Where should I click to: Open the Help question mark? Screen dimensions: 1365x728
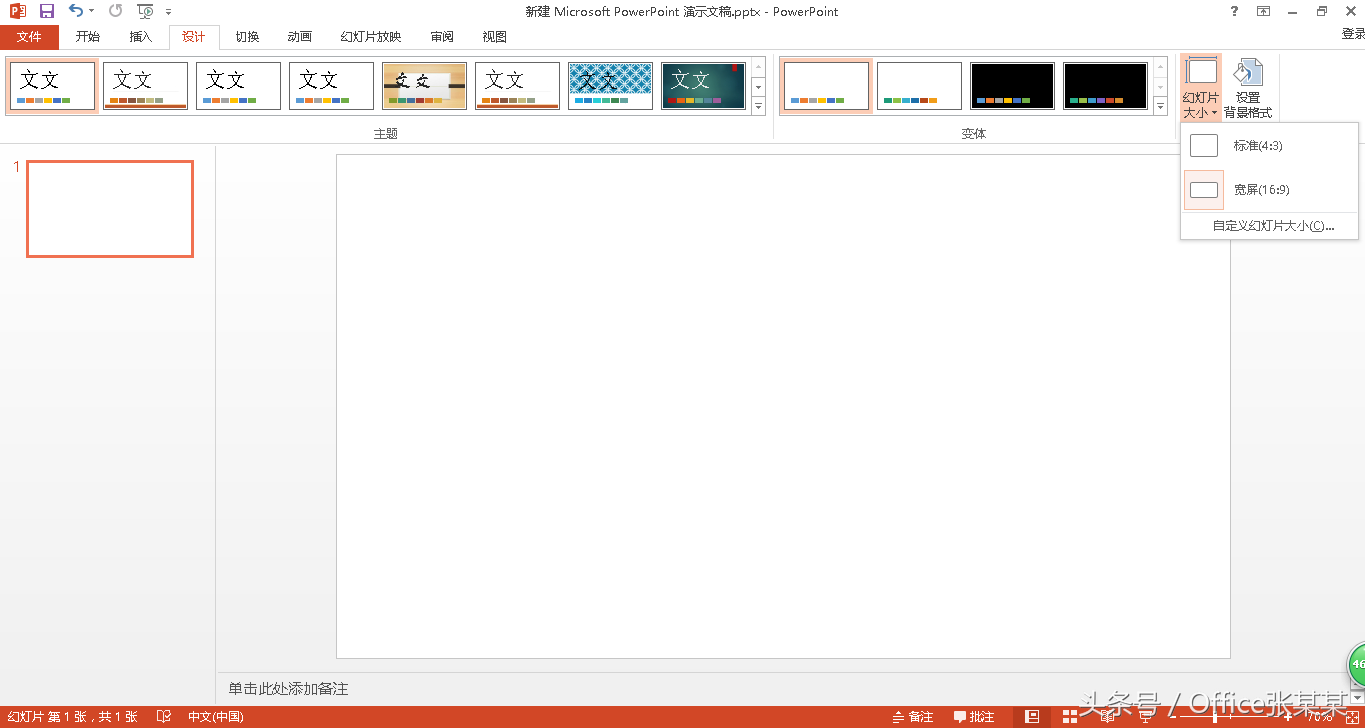(x=1234, y=11)
